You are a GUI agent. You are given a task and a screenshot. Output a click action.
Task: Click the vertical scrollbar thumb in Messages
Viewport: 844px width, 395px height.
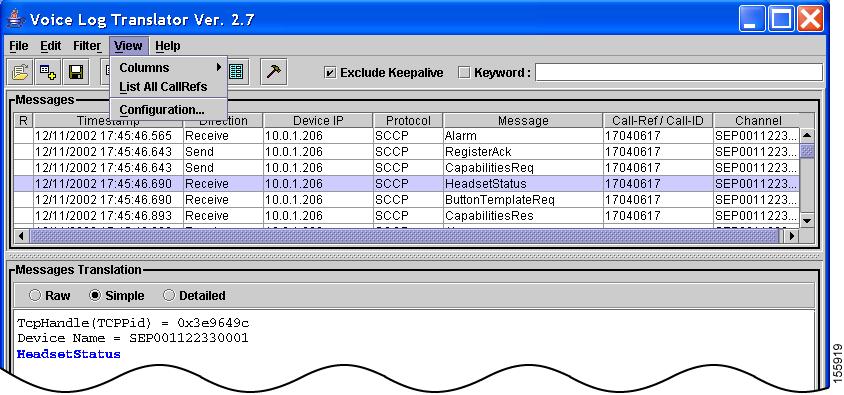(807, 151)
